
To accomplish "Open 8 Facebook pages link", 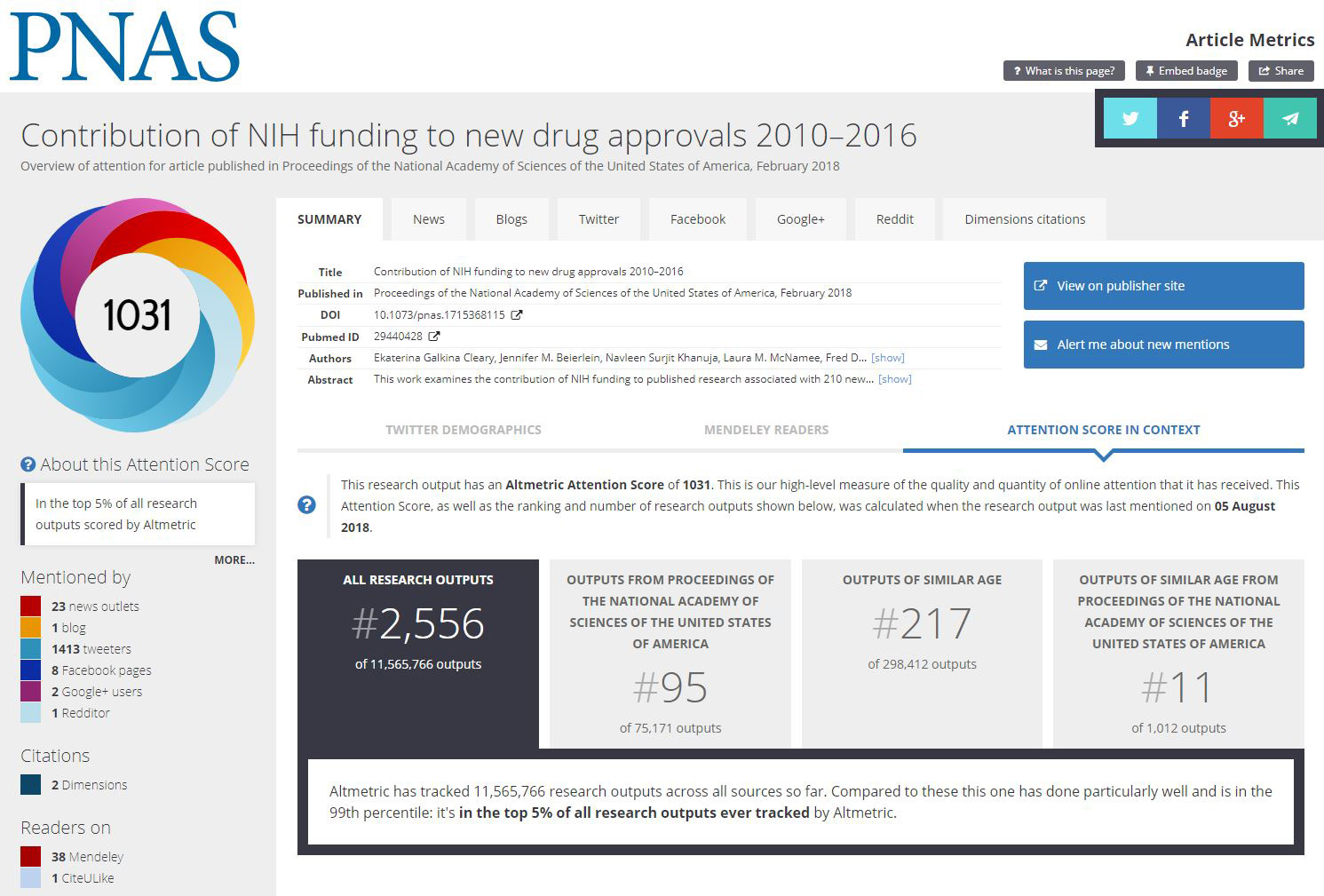I will click(101, 670).
